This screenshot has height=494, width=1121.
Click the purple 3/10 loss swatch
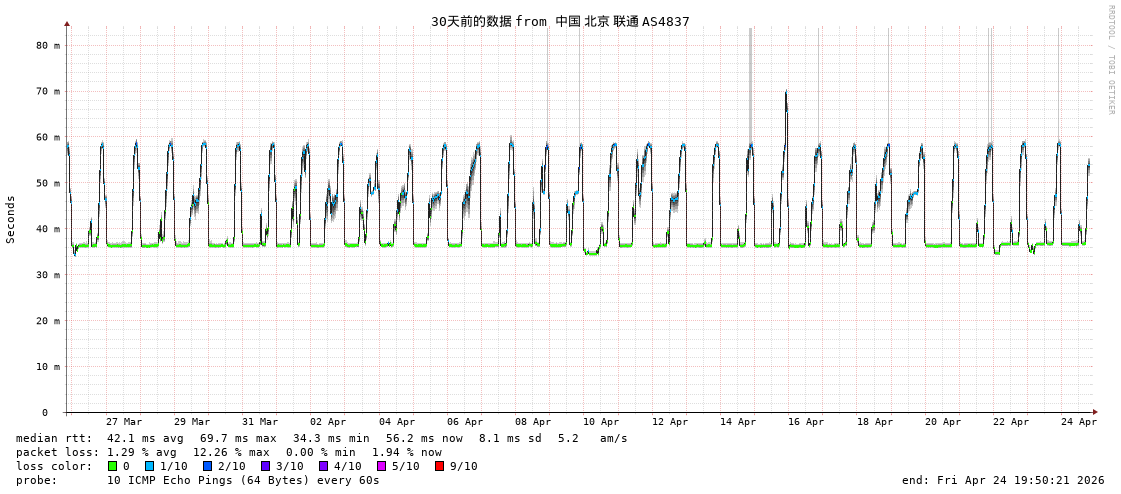(265, 466)
